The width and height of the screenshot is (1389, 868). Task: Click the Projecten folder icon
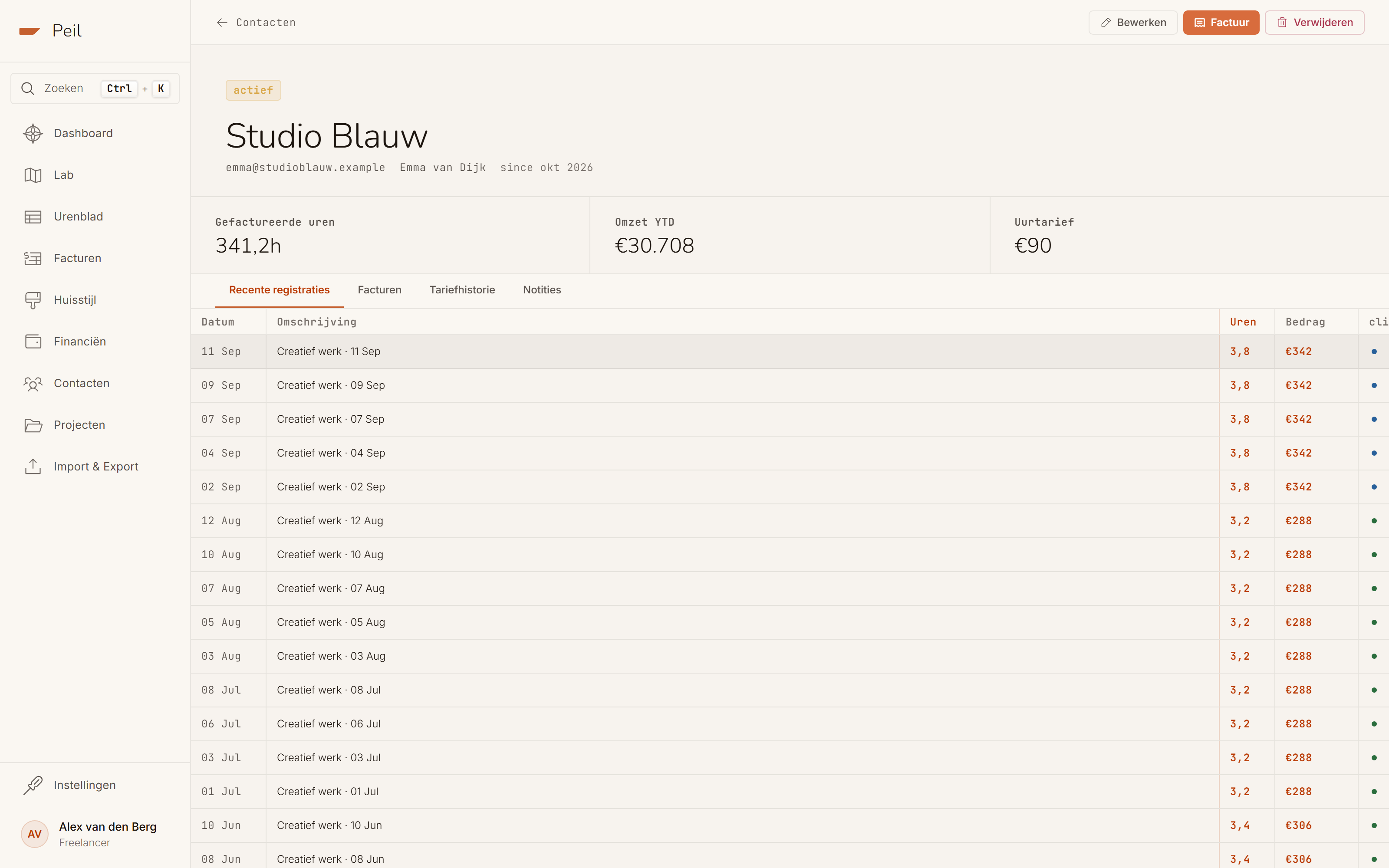point(33,425)
